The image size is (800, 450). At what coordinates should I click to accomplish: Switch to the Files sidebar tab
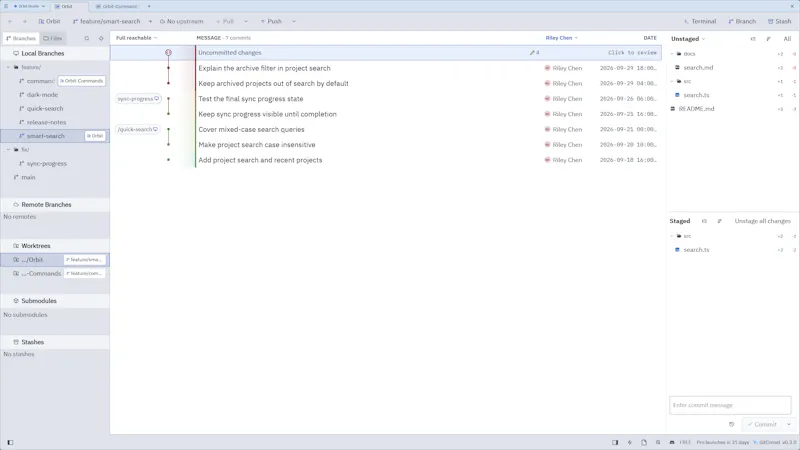[x=53, y=38]
